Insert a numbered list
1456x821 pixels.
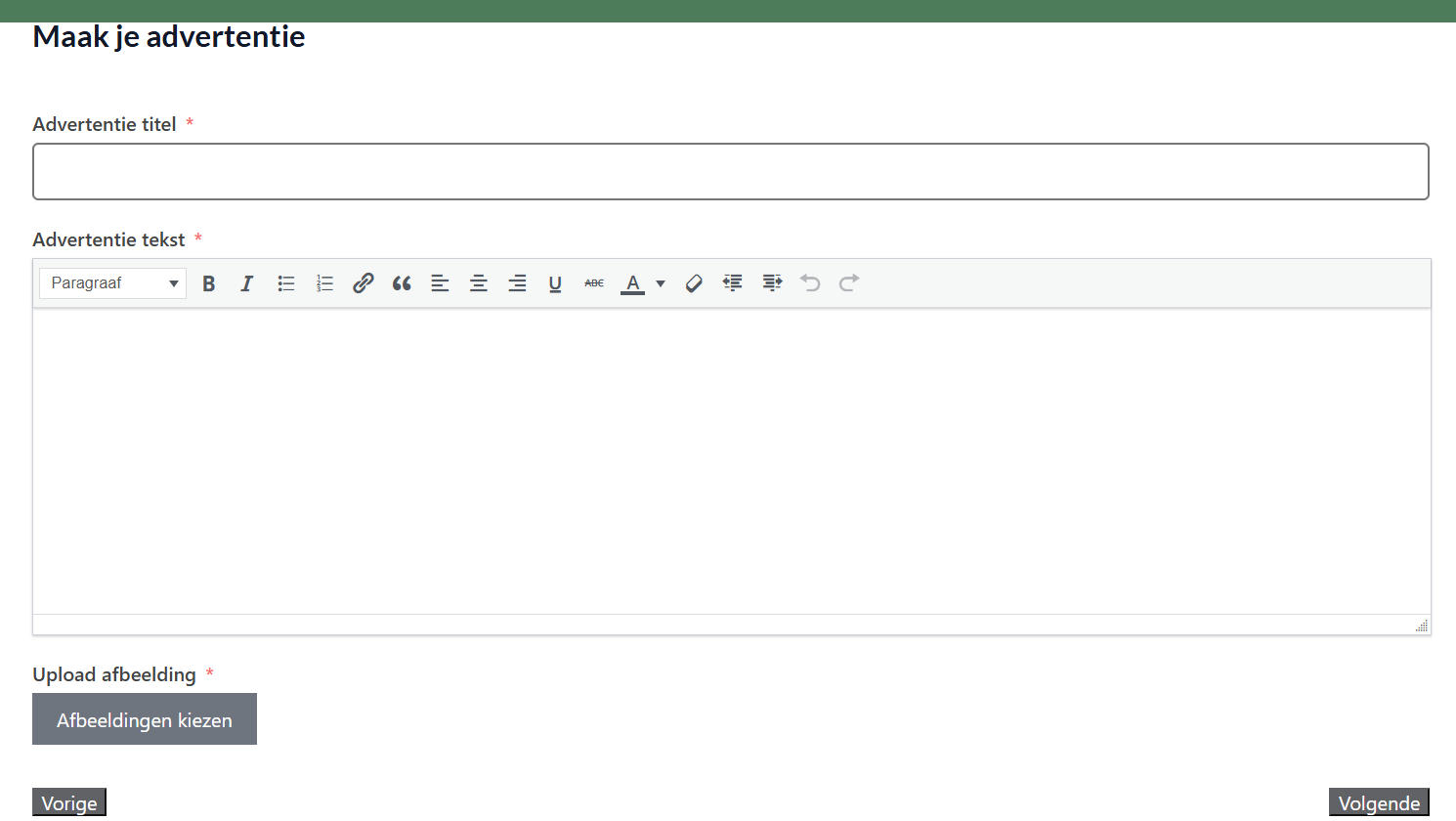pos(324,283)
